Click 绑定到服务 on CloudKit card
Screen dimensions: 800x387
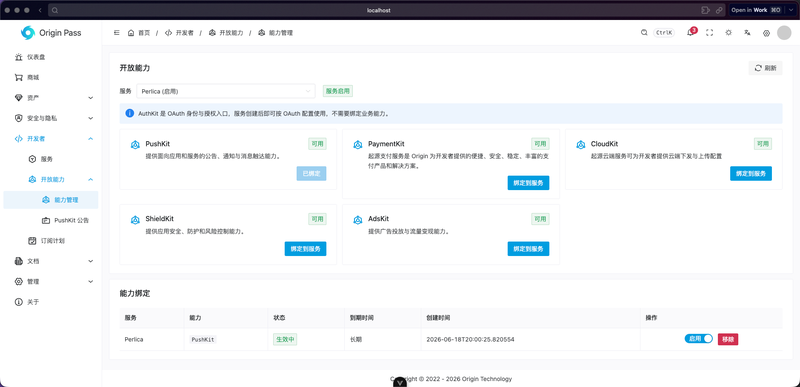point(751,174)
